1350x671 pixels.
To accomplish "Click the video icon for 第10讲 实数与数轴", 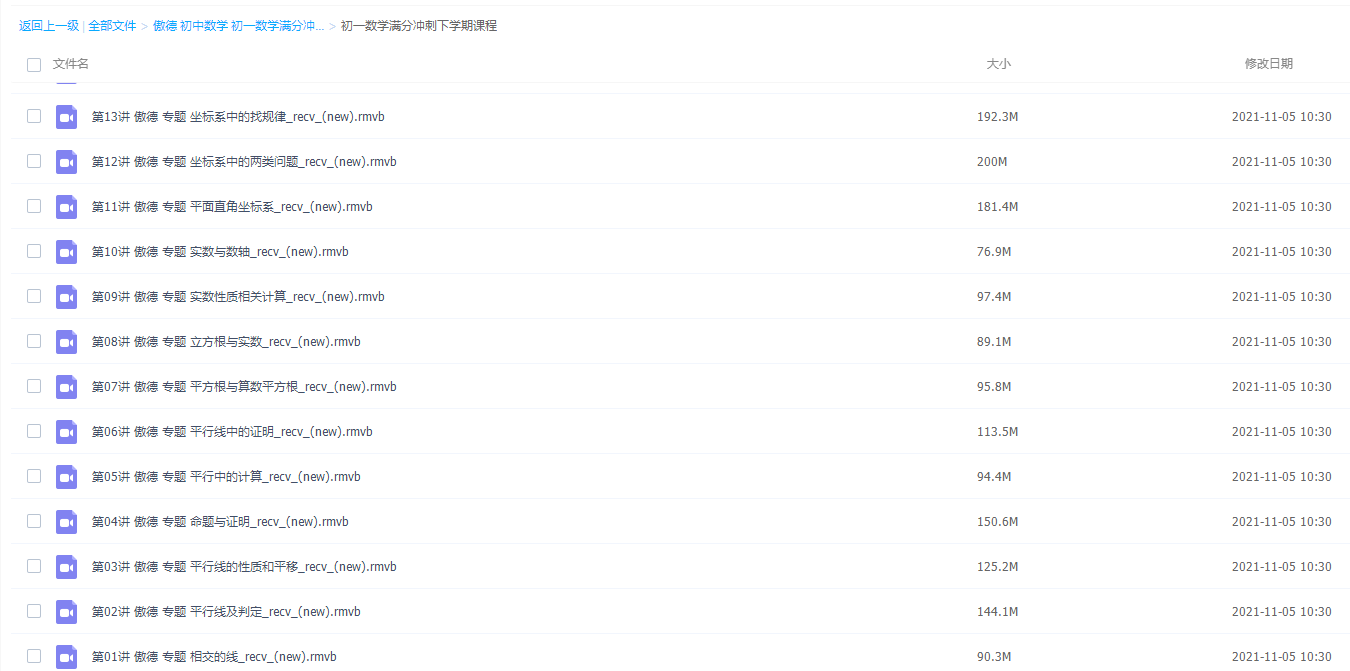I will [66, 251].
